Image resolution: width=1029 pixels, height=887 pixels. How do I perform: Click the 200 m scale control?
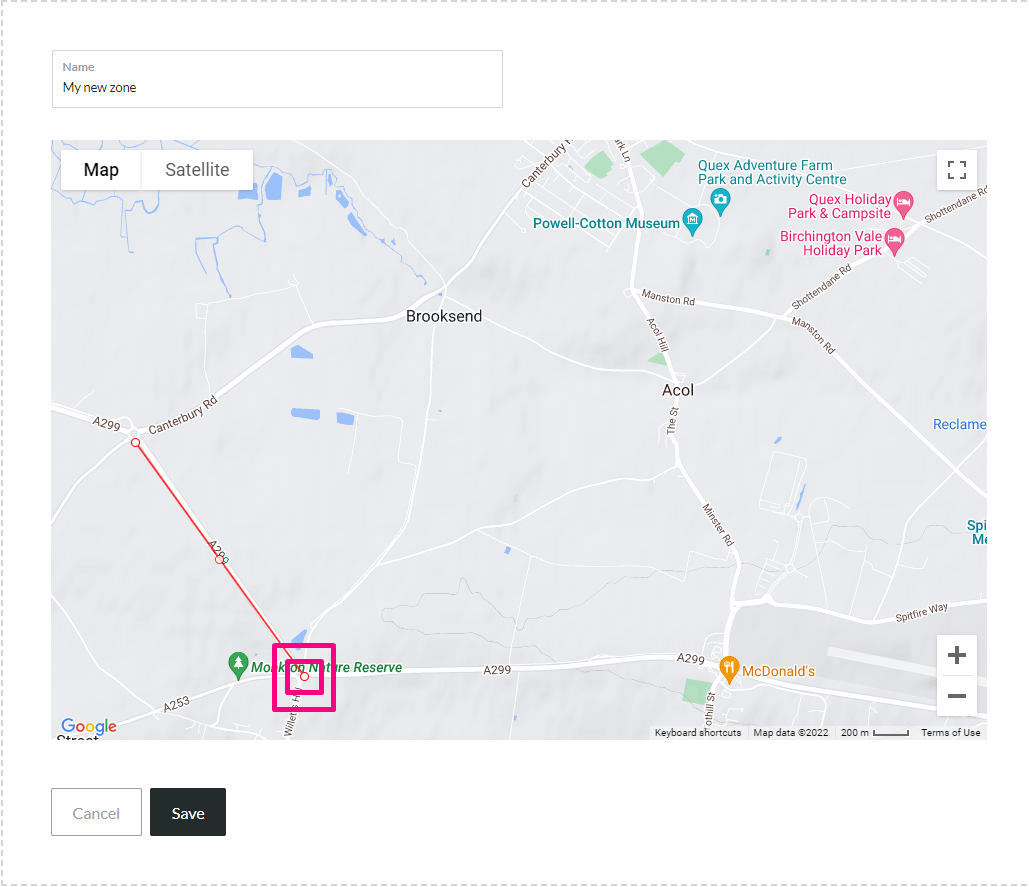[x=874, y=733]
